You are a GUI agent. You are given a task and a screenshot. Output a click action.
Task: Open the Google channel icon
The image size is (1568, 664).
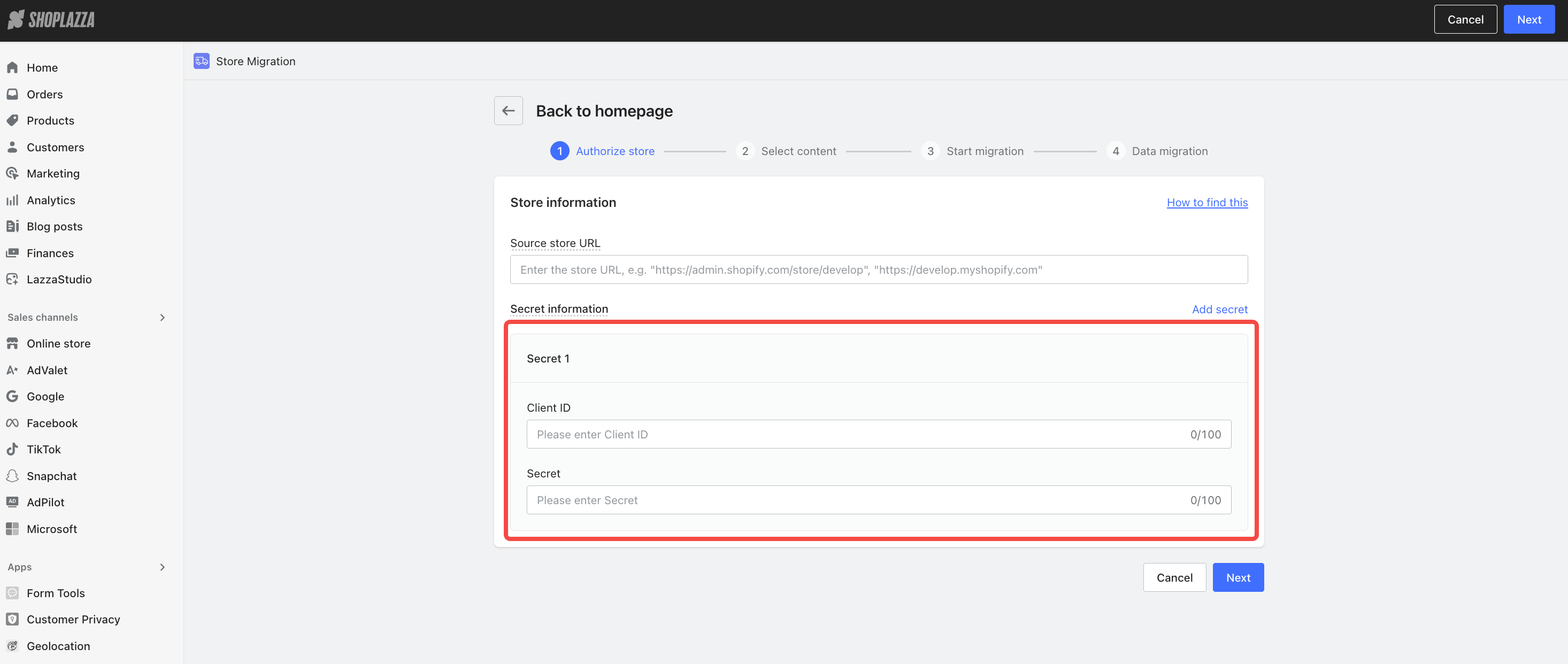point(12,396)
